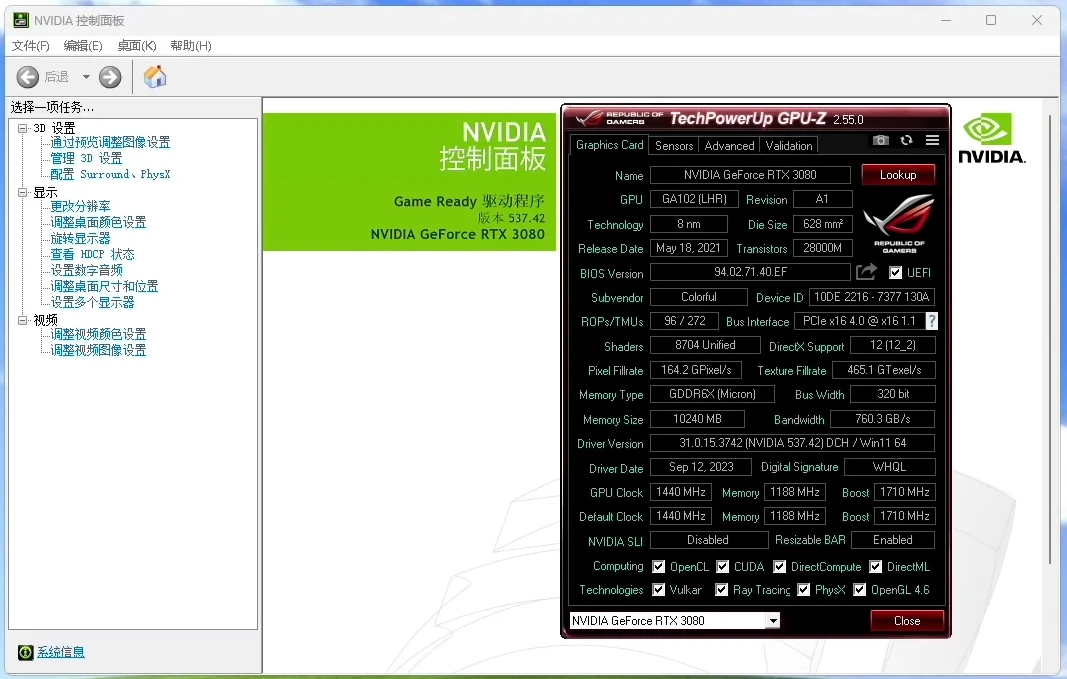This screenshot has height=679, width=1067.
Task: Click the Lookup button
Action: (x=898, y=175)
